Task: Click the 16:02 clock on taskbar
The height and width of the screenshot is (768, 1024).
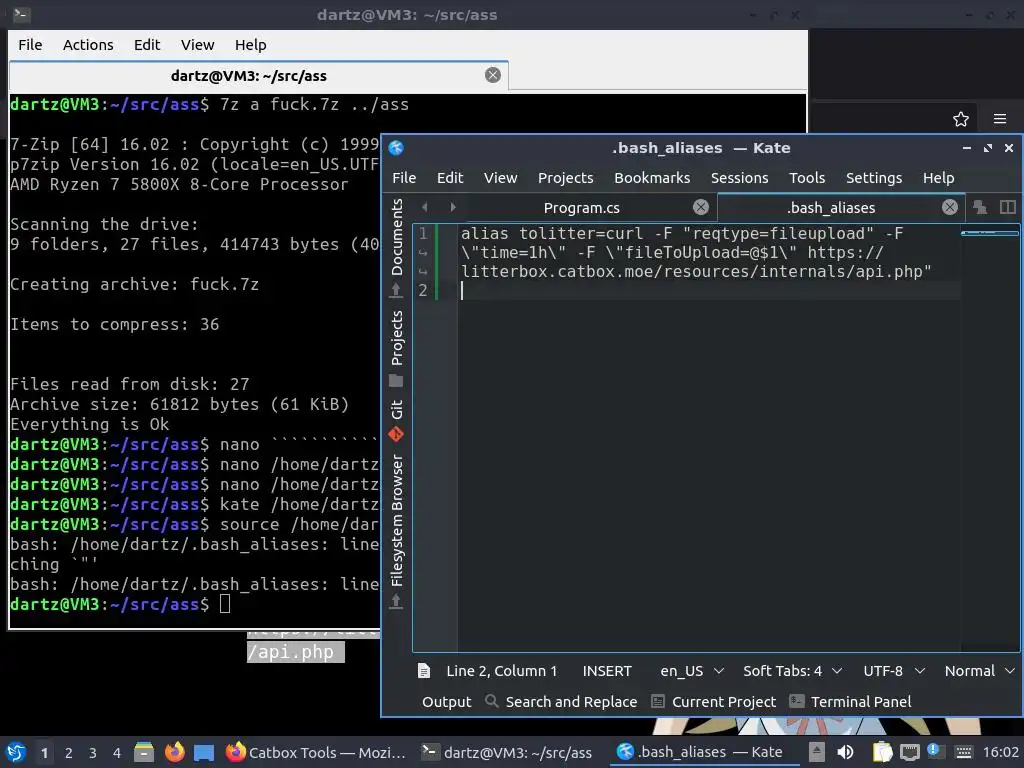Action: coord(1000,752)
